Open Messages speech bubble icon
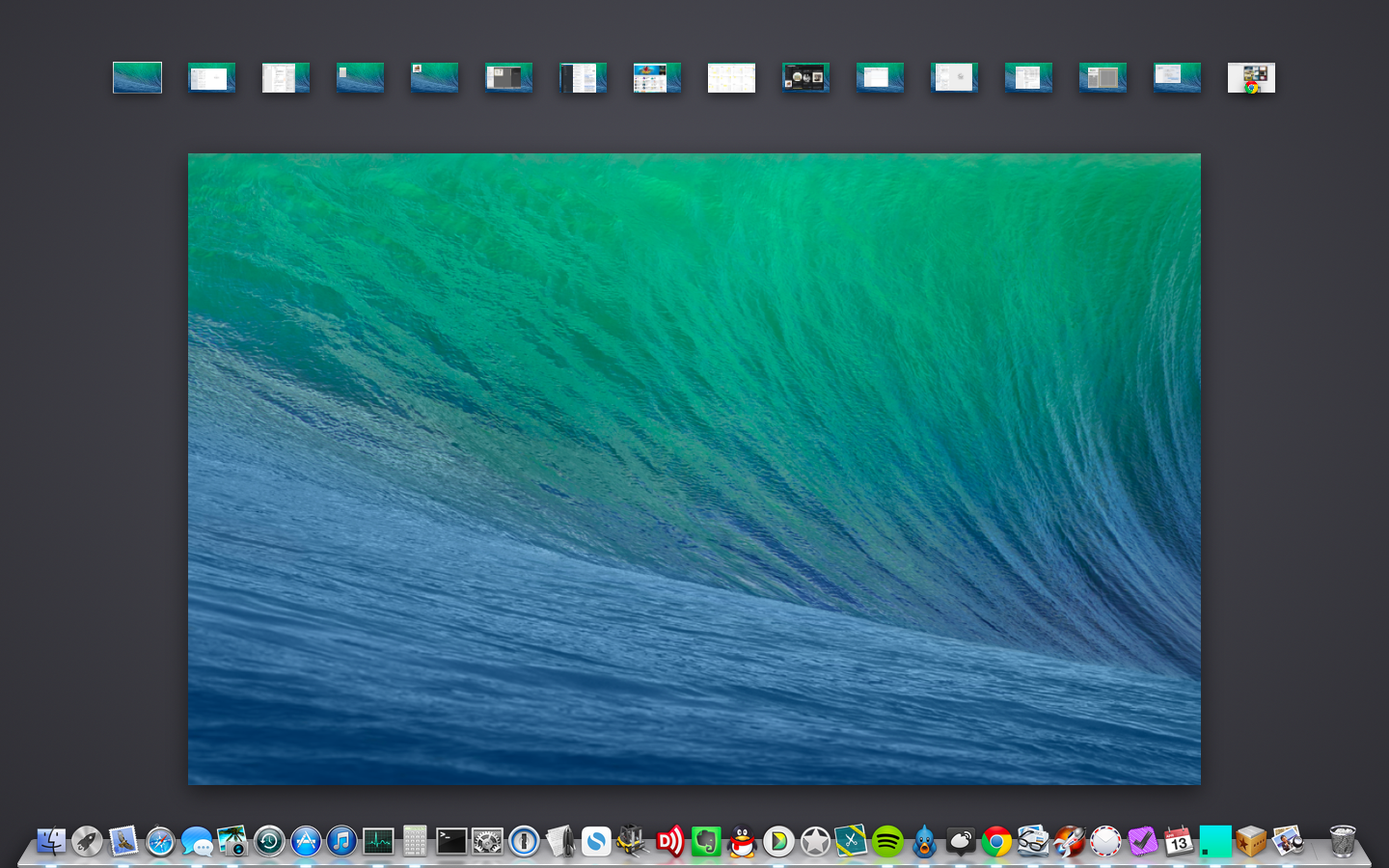Viewport: 1389px width, 868px height. (x=197, y=842)
